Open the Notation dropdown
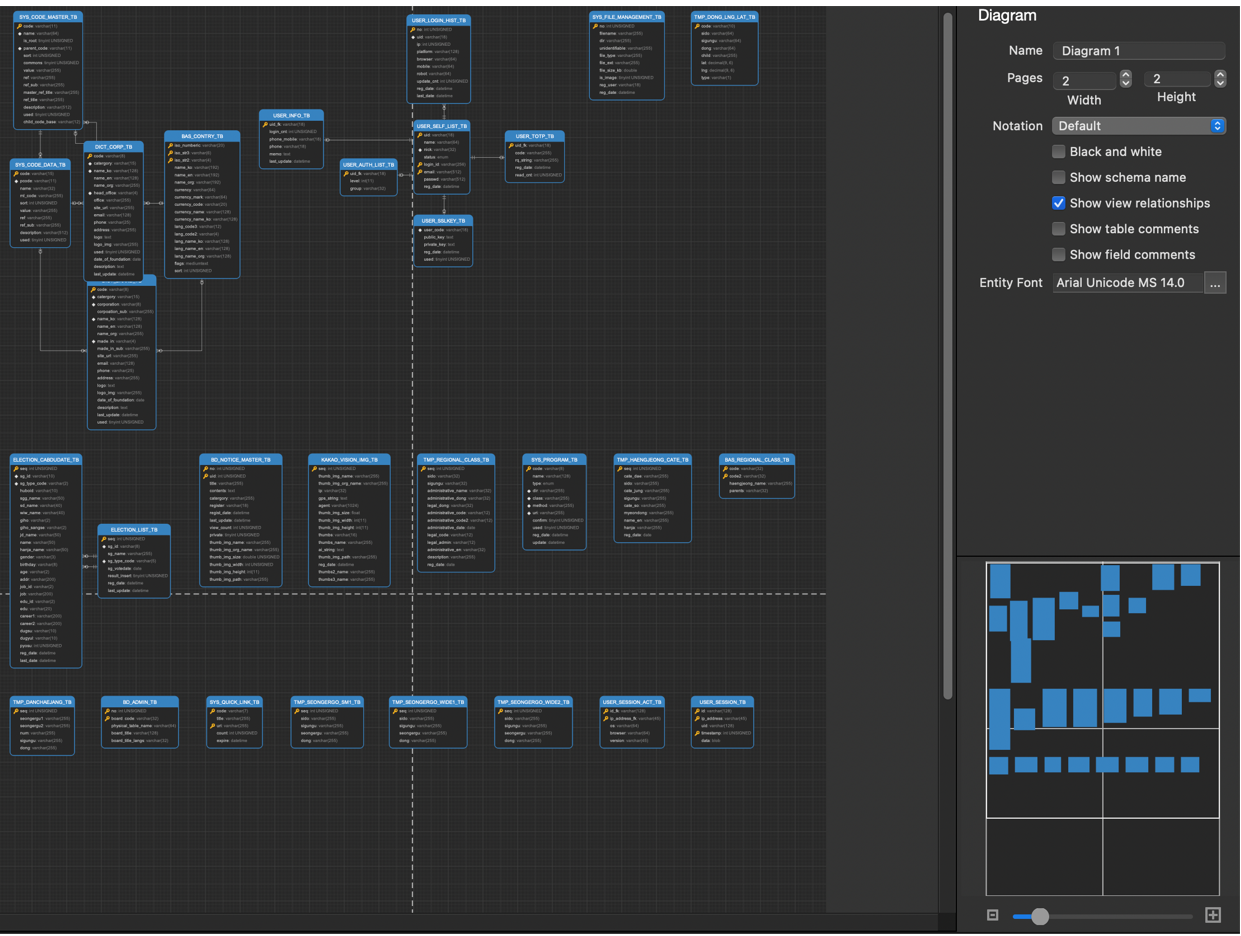The height and width of the screenshot is (936, 1241). point(1138,126)
